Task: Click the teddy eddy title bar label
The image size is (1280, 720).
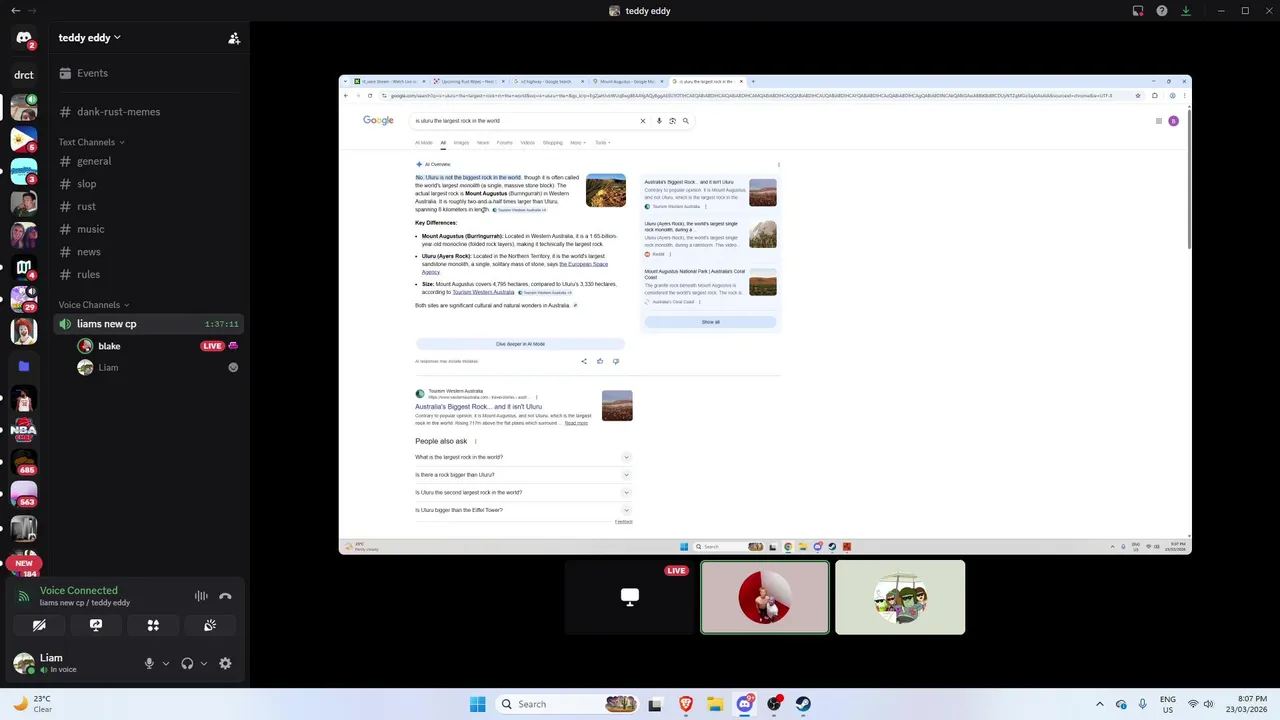Action: pos(639,11)
